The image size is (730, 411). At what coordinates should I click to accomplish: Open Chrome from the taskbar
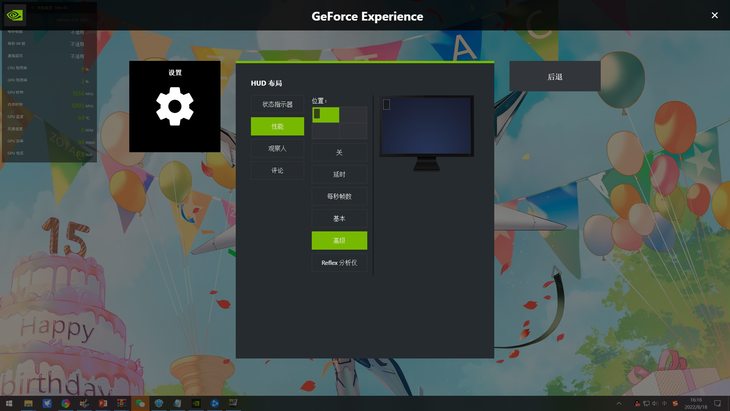pyautogui.click(x=66, y=403)
